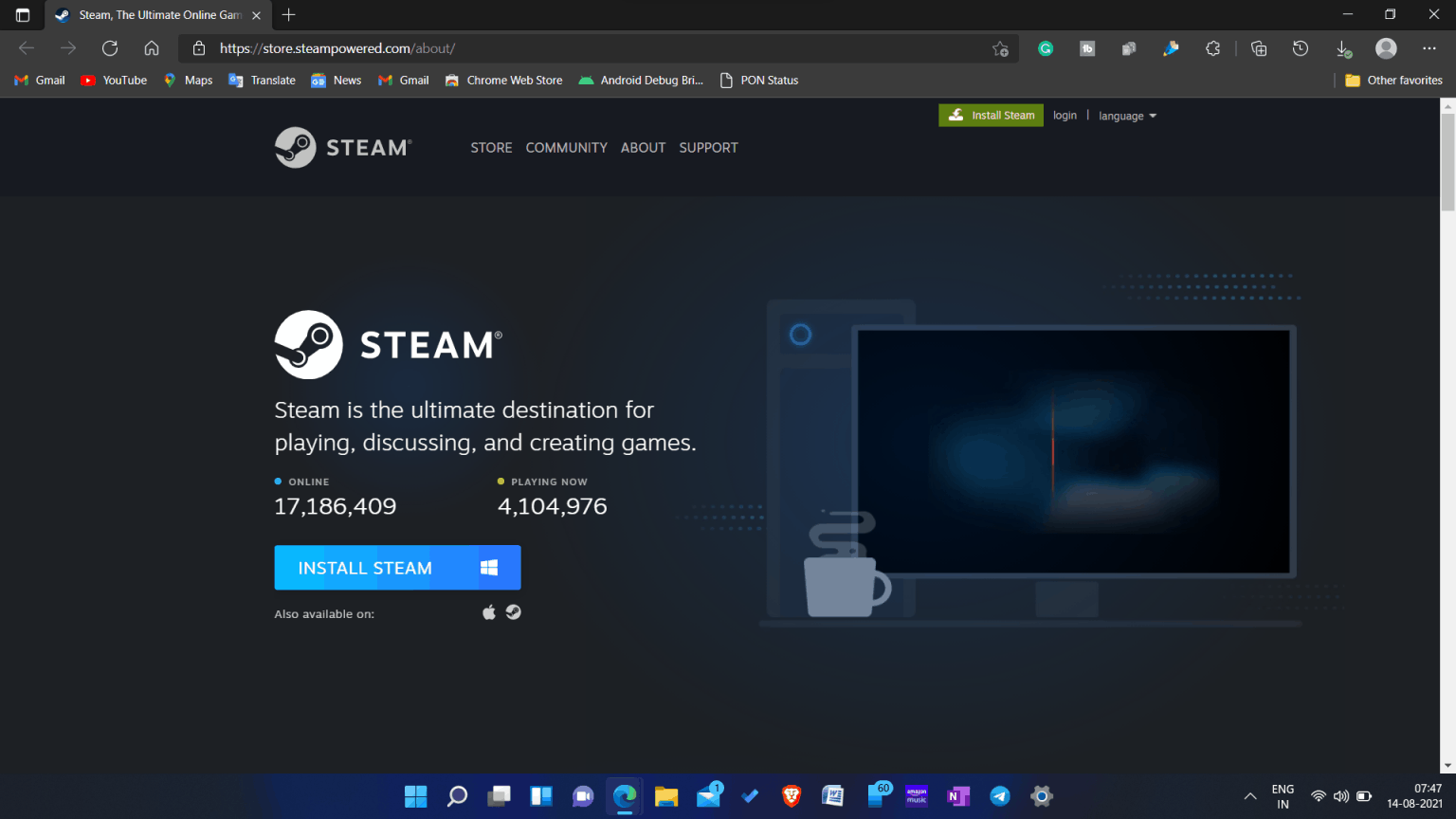Open Telegram from the taskbar
Viewport: 1456px width, 819px height.
point(1000,796)
